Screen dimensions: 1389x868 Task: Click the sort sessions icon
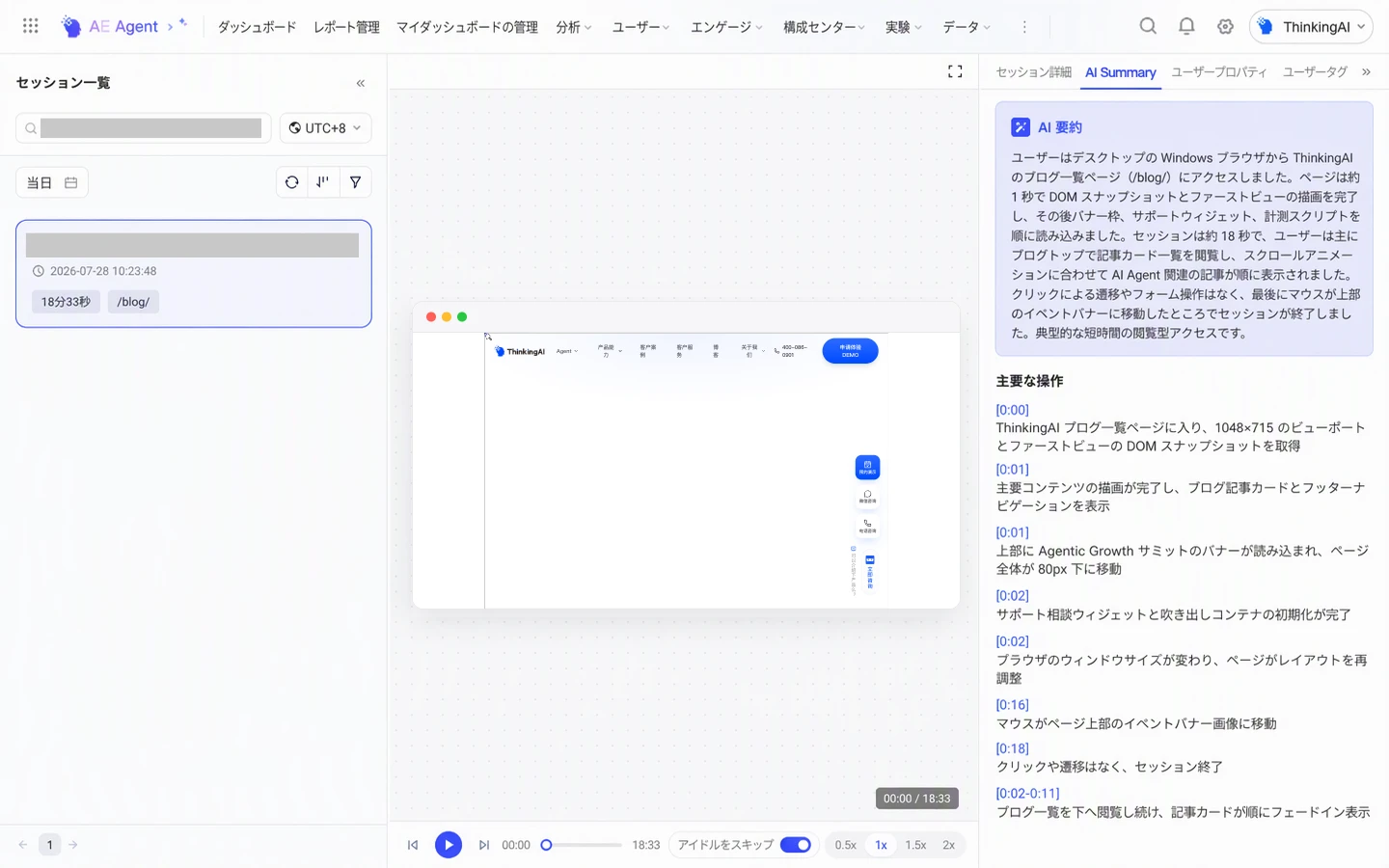[x=323, y=182]
